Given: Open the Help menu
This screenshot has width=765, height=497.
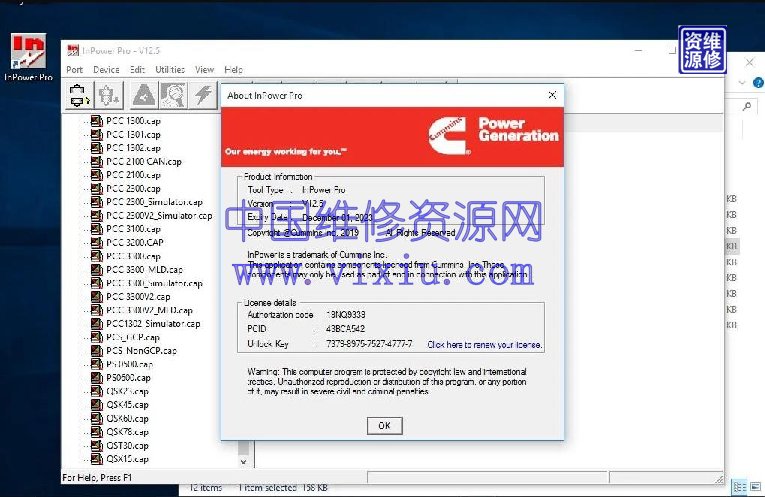Looking at the screenshot, I should (x=233, y=70).
